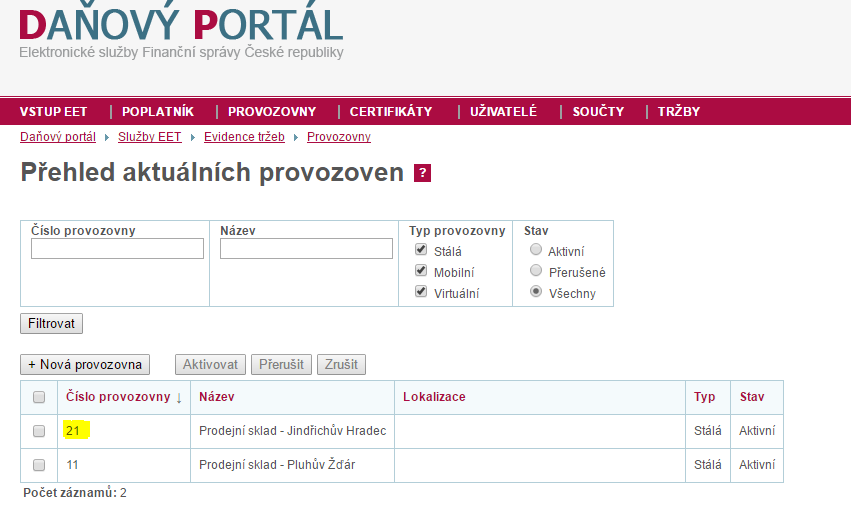Click the Počet záznamů: 2 text
This screenshot has height=513, width=851.
[75, 493]
